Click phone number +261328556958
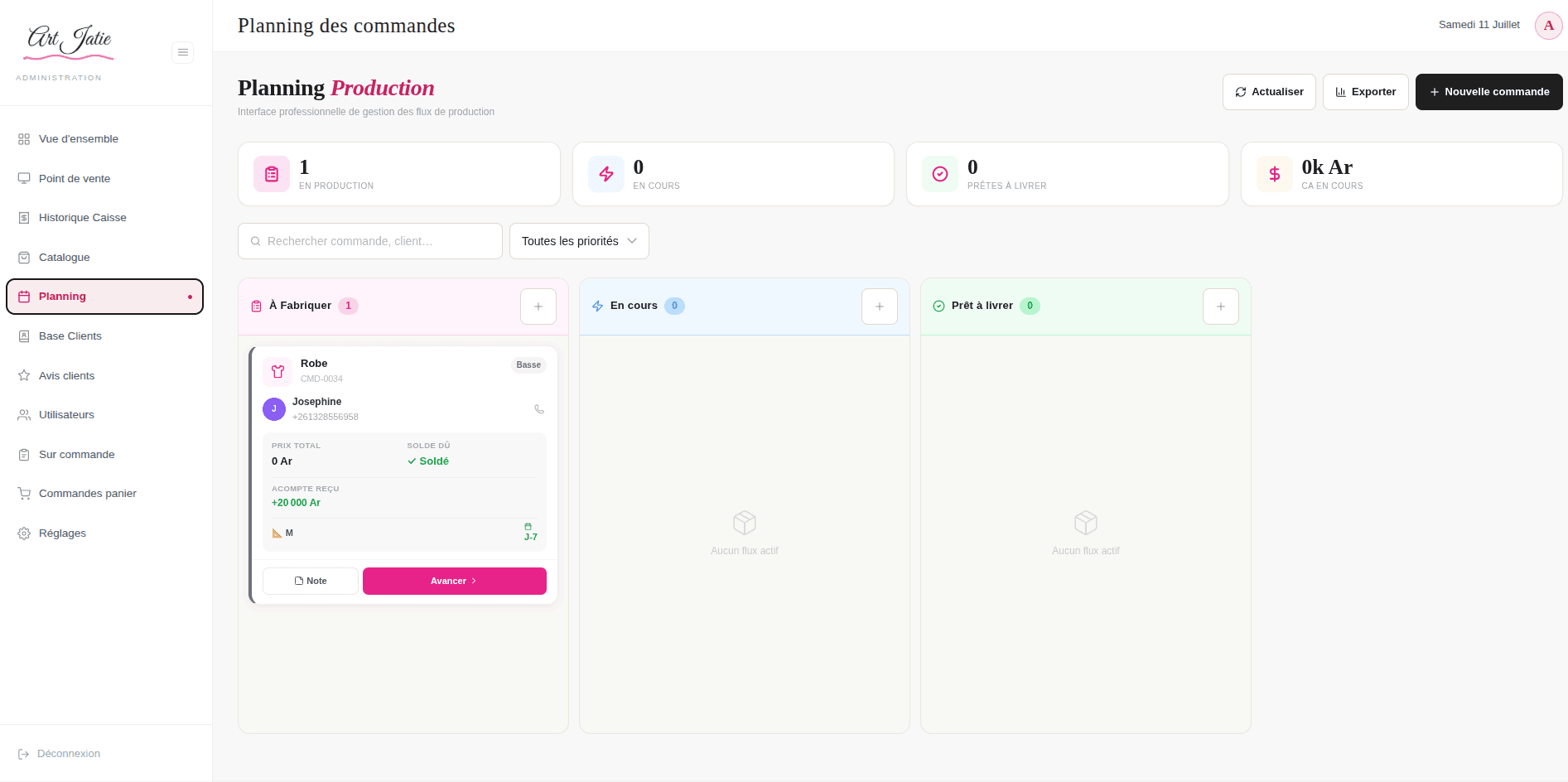 326,418
